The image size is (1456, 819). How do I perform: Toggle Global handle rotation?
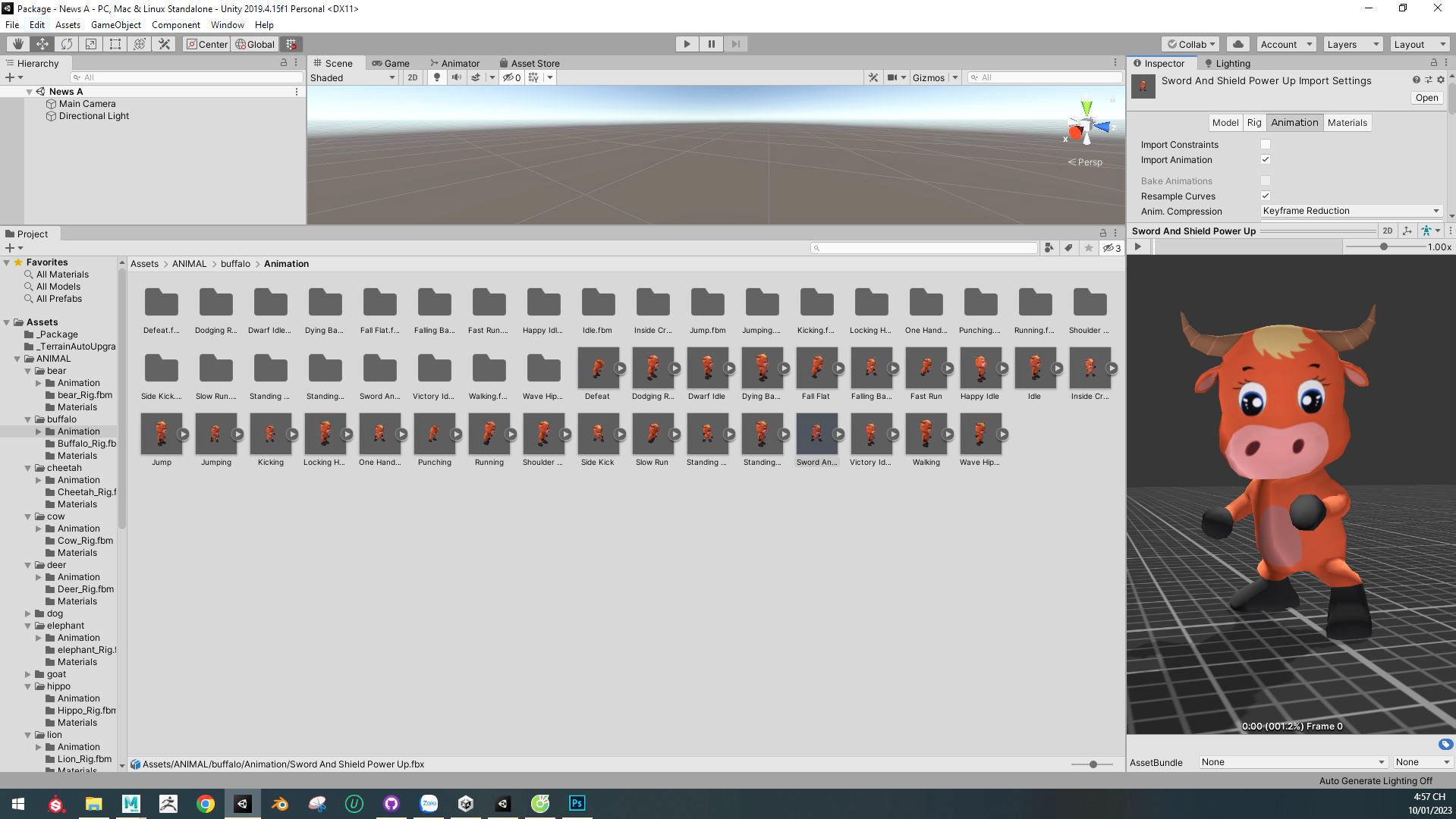click(x=255, y=44)
